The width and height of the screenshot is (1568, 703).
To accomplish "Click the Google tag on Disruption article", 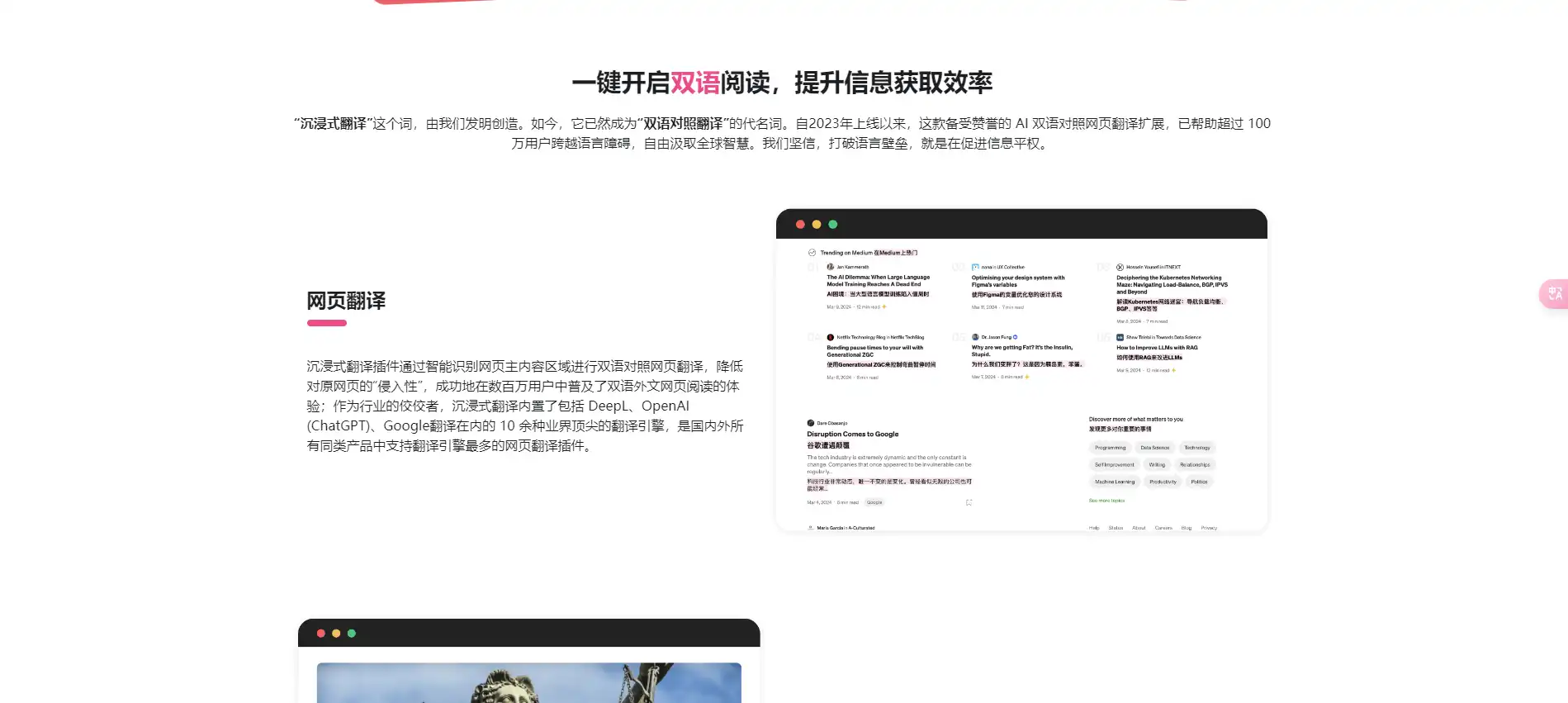I will (874, 502).
